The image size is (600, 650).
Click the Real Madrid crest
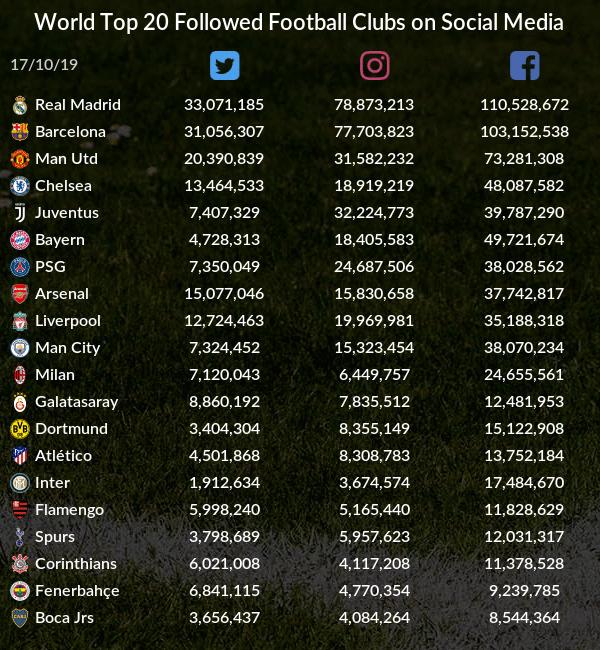[x=20, y=104]
